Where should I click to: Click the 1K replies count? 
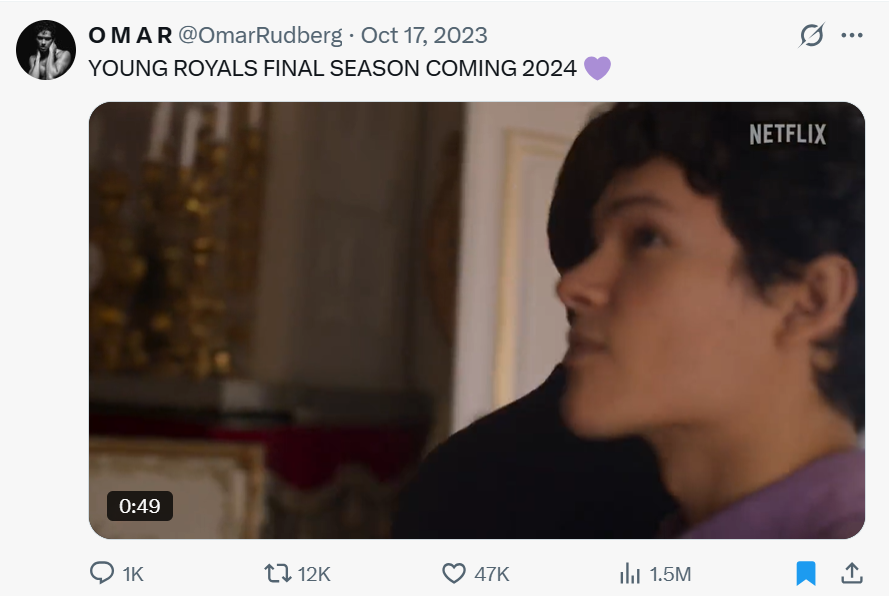click(x=133, y=574)
